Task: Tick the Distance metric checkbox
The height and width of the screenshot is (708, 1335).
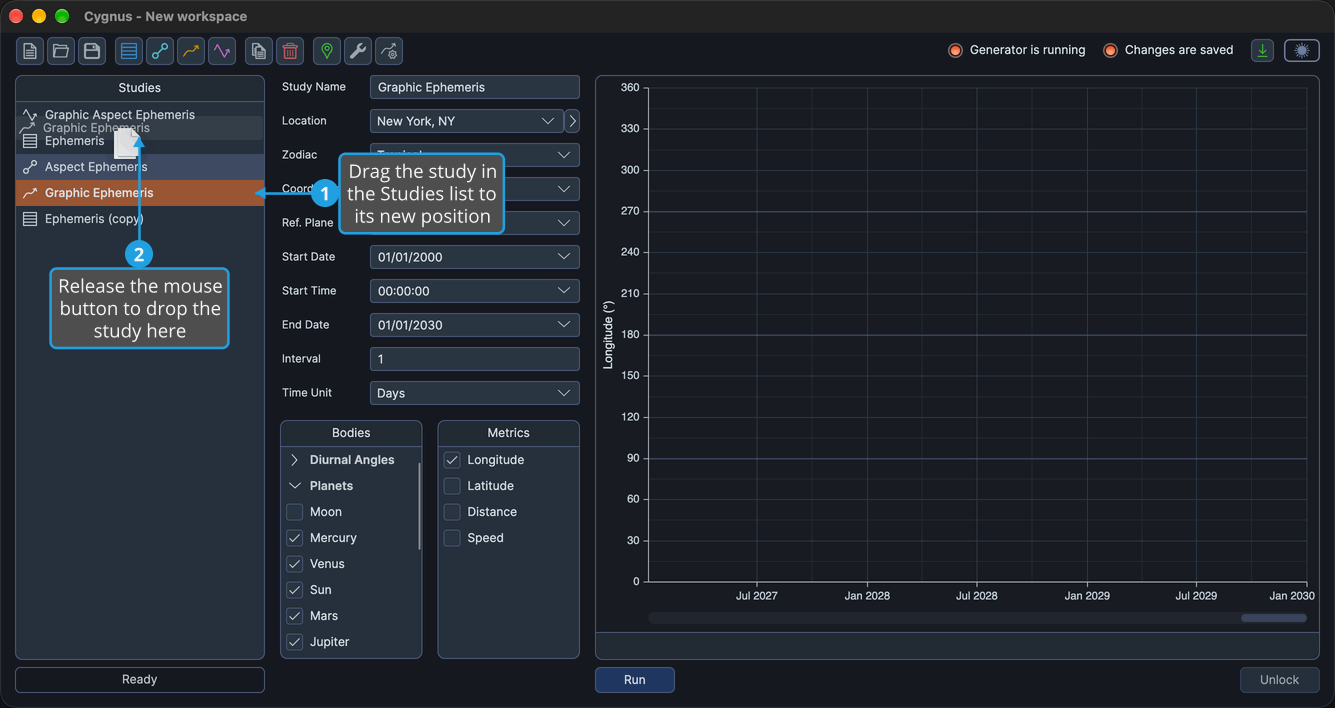Action: point(452,512)
